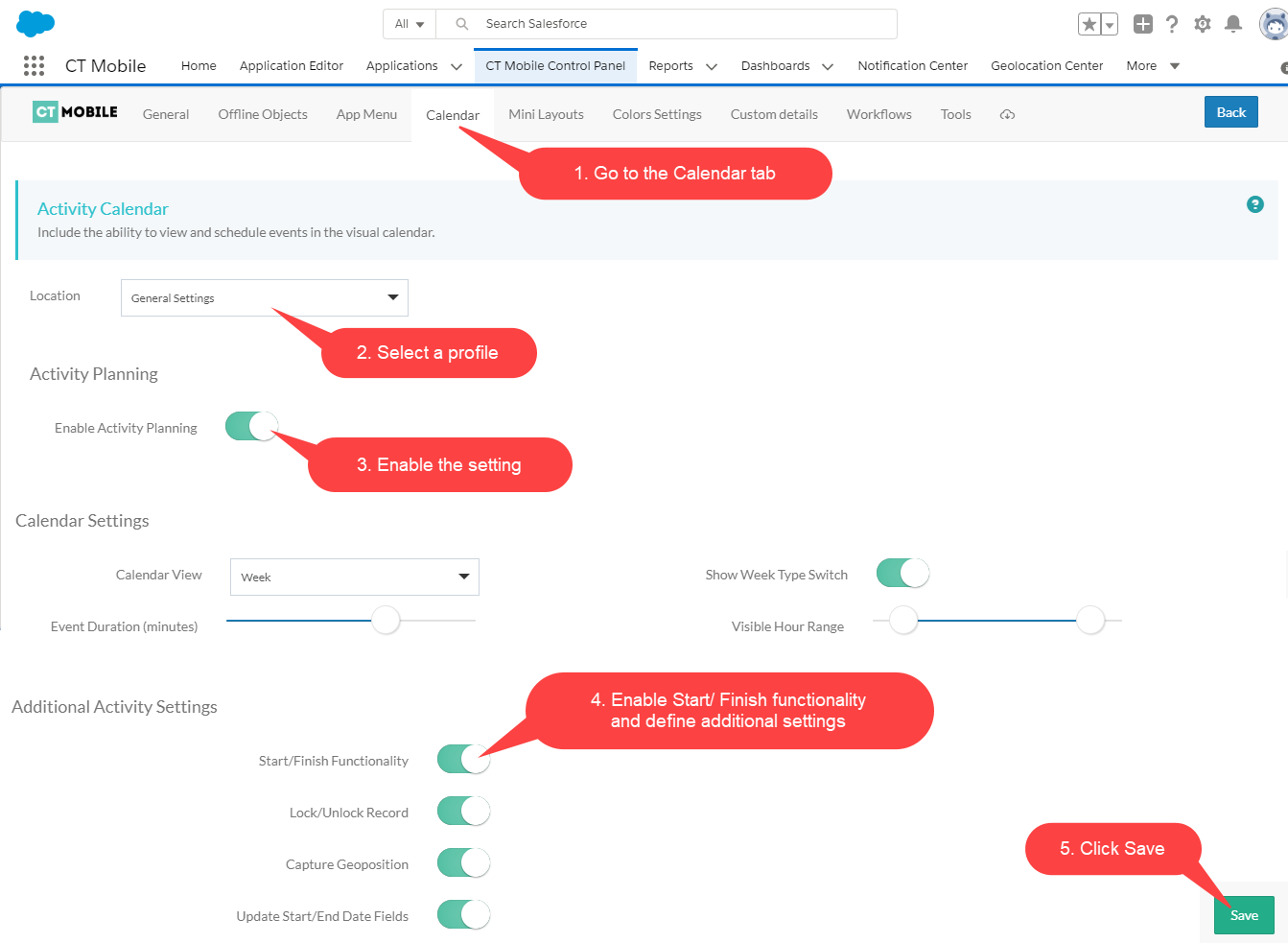
Task: Open the notifications bell
Action: pyautogui.click(x=1233, y=24)
